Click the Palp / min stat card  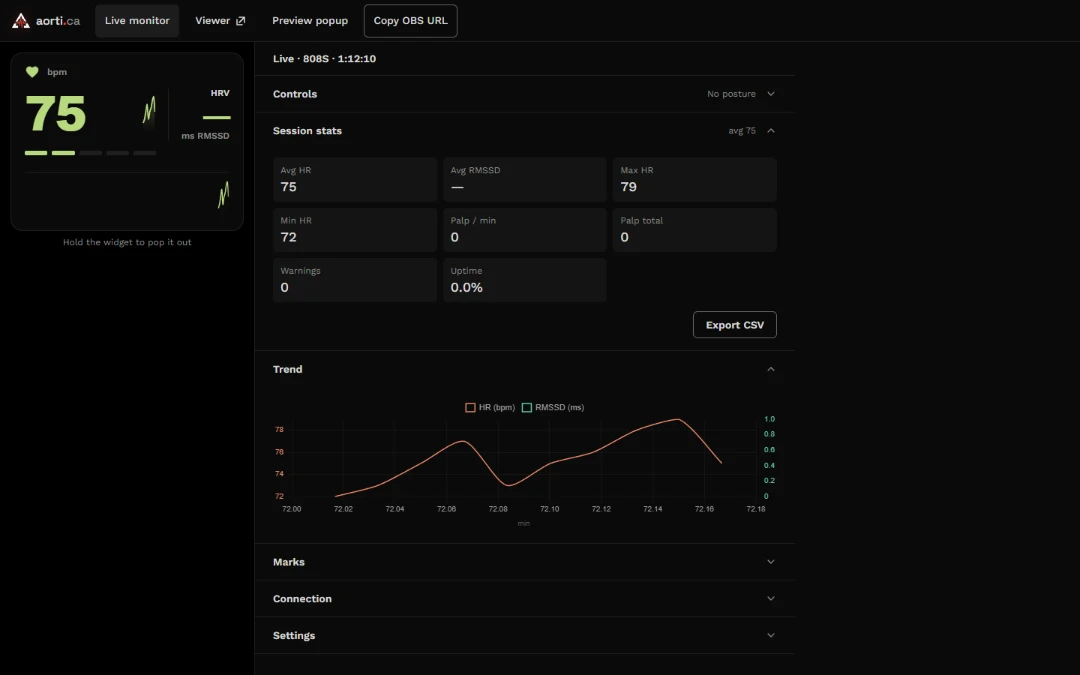point(525,229)
